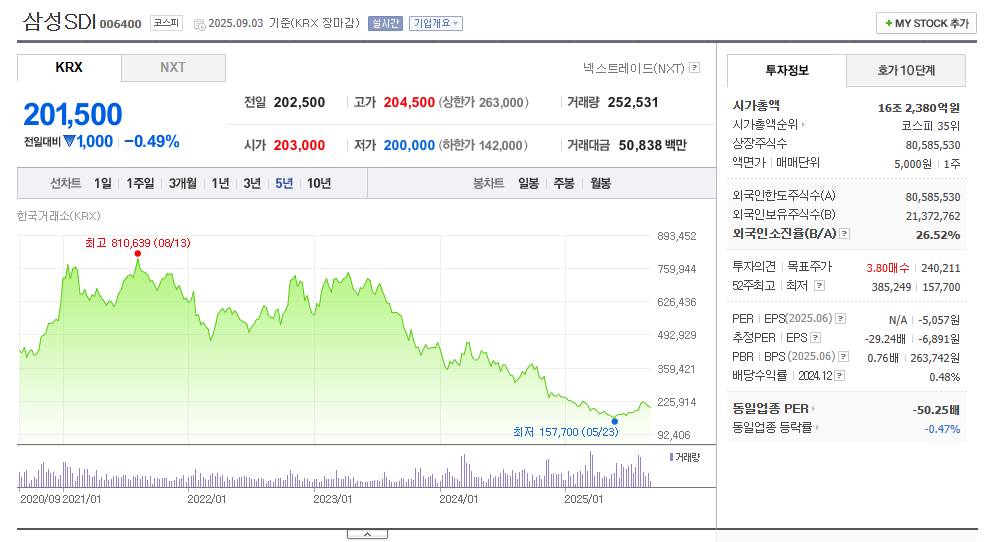The width and height of the screenshot is (994, 542).
Task: Click 거래량 value 252,531
Action: [633, 102]
